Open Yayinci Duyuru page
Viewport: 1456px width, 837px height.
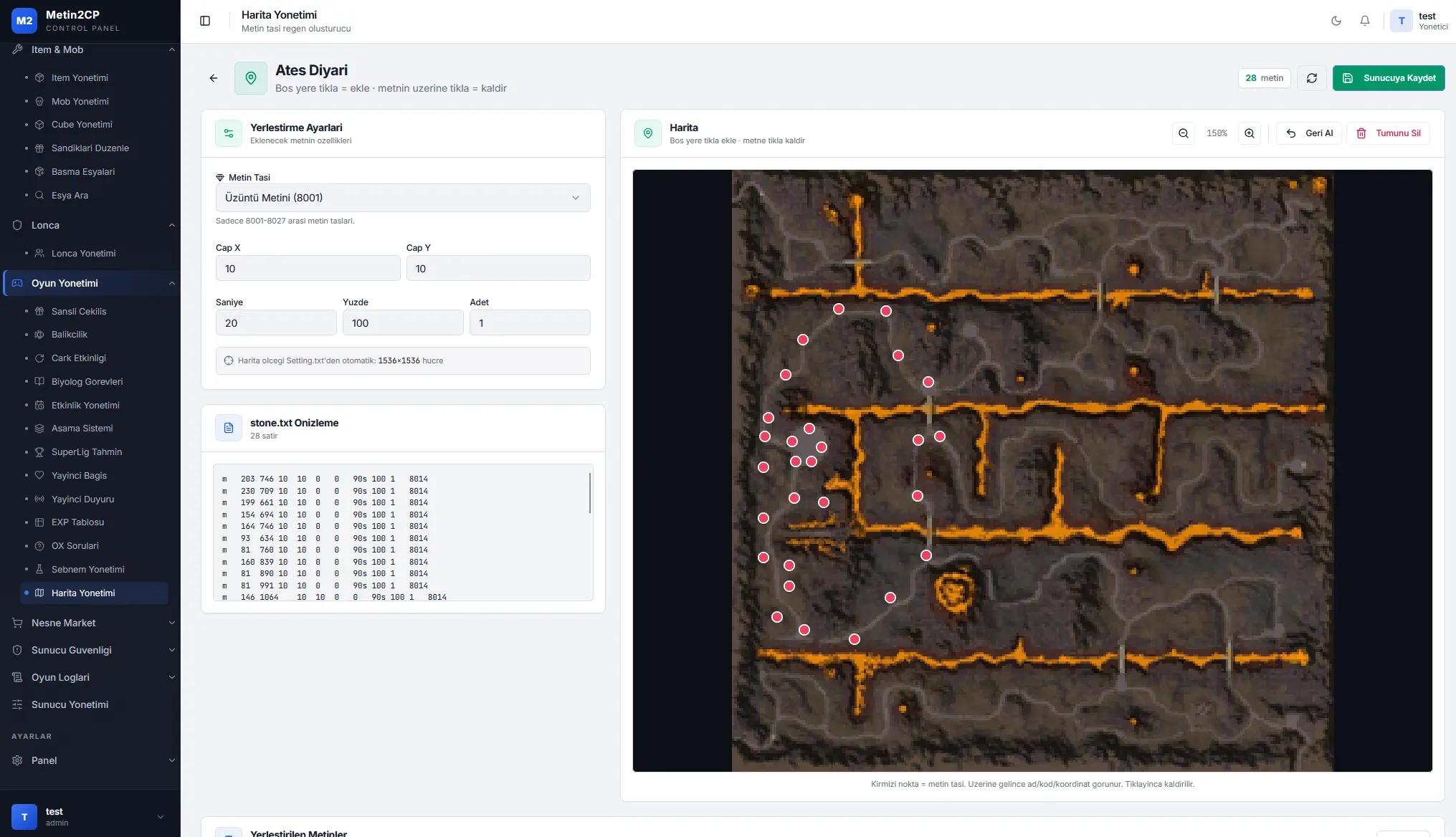[82, 499]
